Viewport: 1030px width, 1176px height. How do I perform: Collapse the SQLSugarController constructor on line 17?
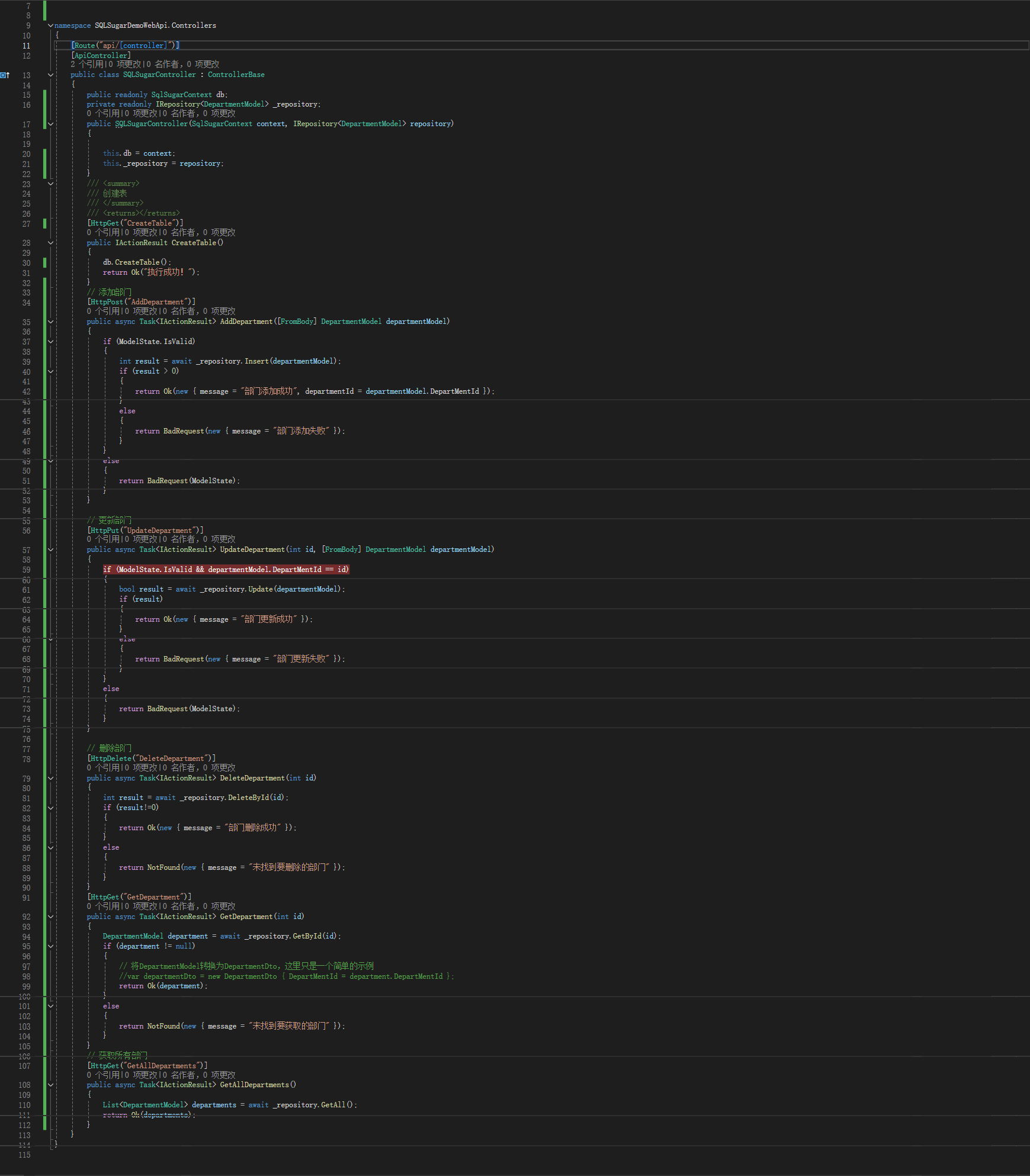pyautogui.click(x=50, y=124)
